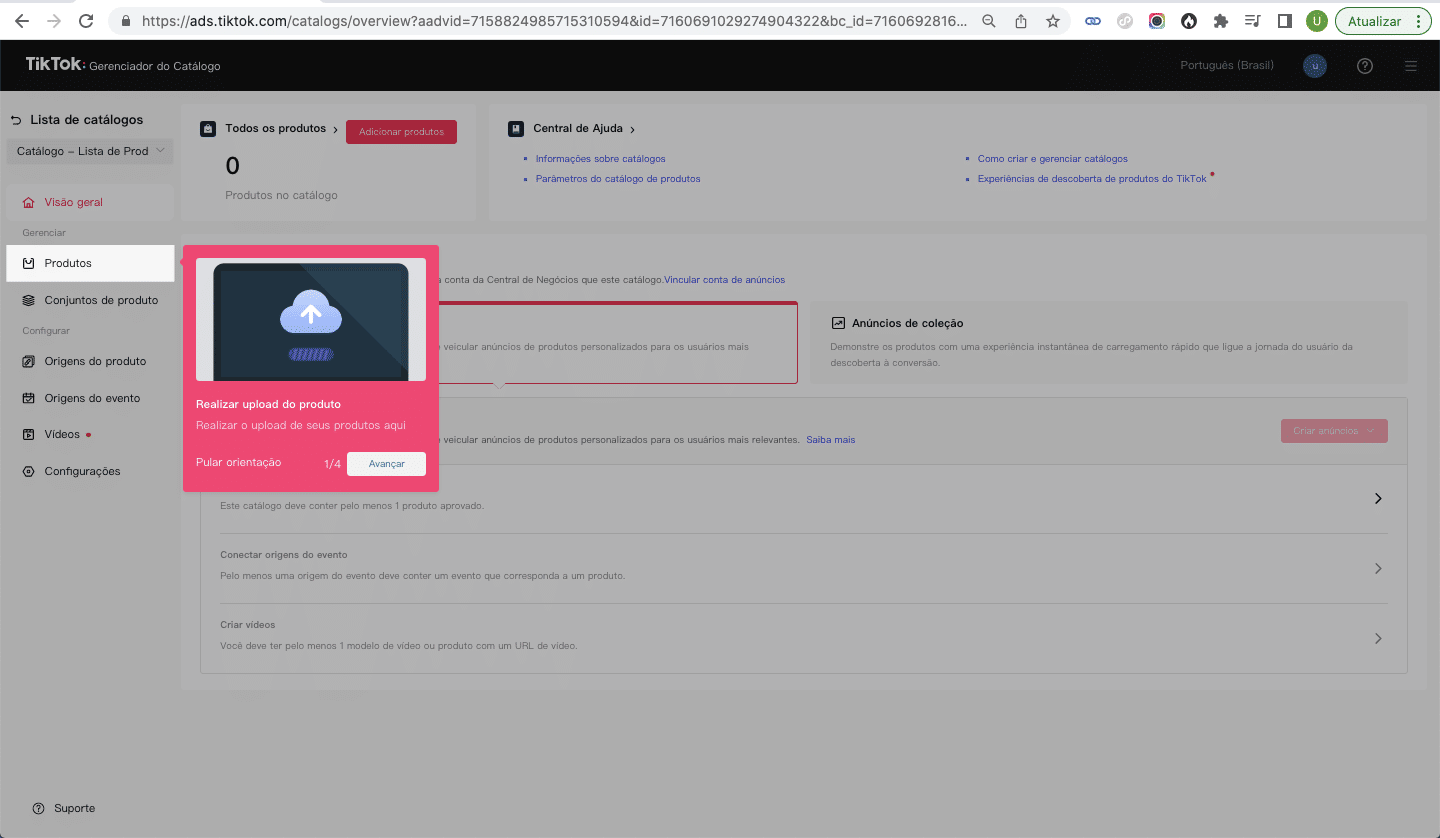Click Avançar in the tutorial popup
This screenshot has height=838, width=1440.
[x=386, y=464]
